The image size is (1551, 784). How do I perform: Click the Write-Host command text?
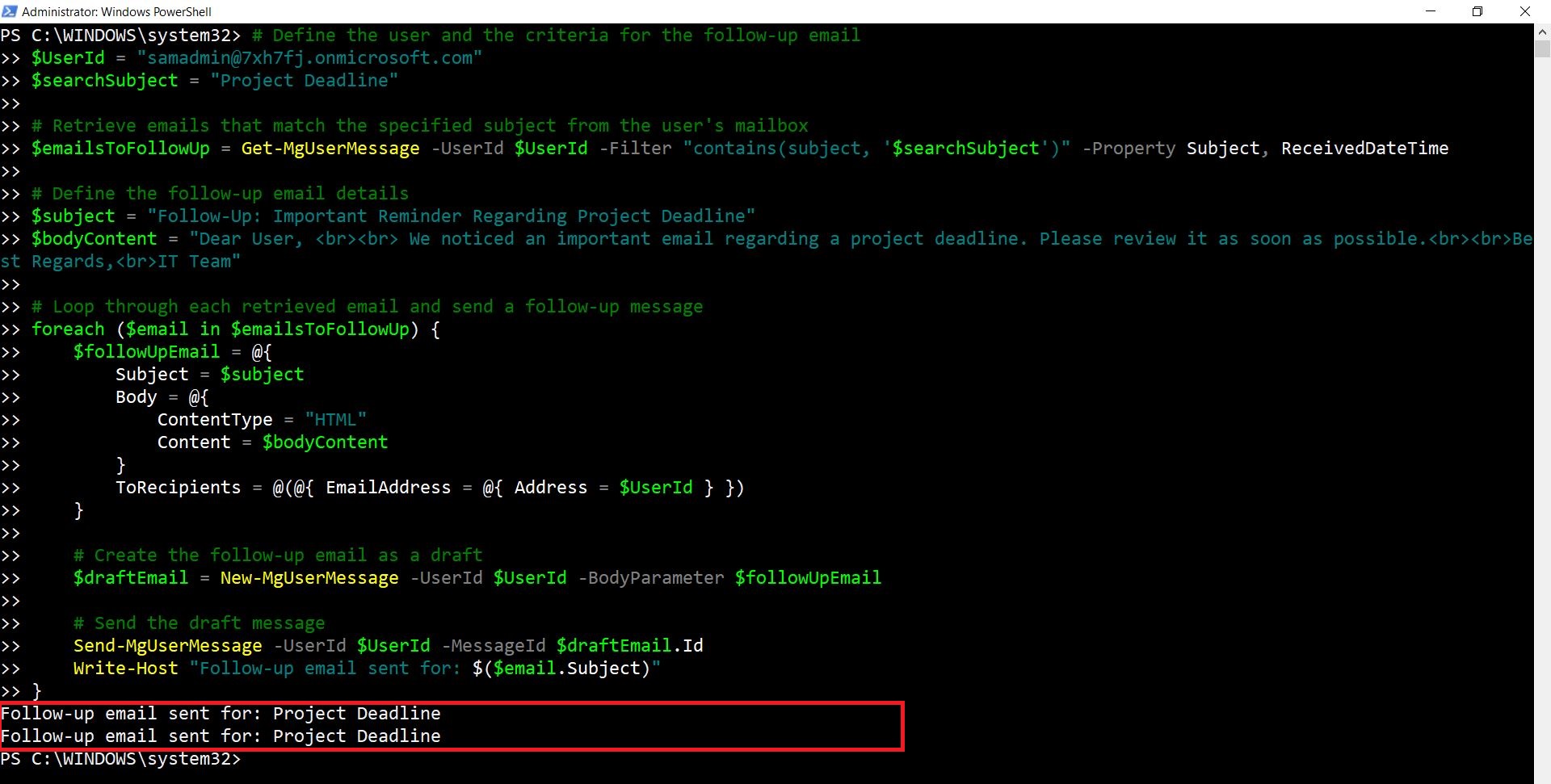point(125,669)
